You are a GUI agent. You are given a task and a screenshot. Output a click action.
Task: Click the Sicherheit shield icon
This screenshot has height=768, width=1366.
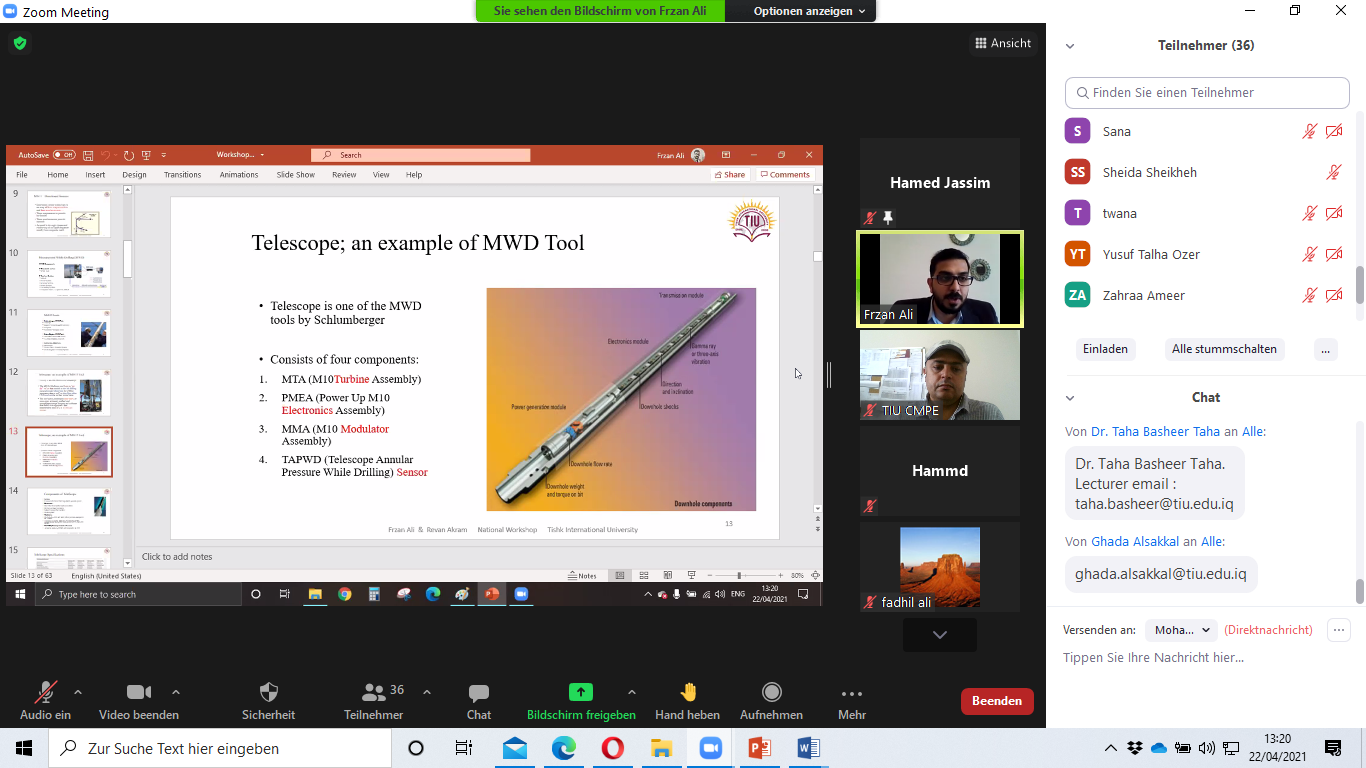tap(268, 692)
